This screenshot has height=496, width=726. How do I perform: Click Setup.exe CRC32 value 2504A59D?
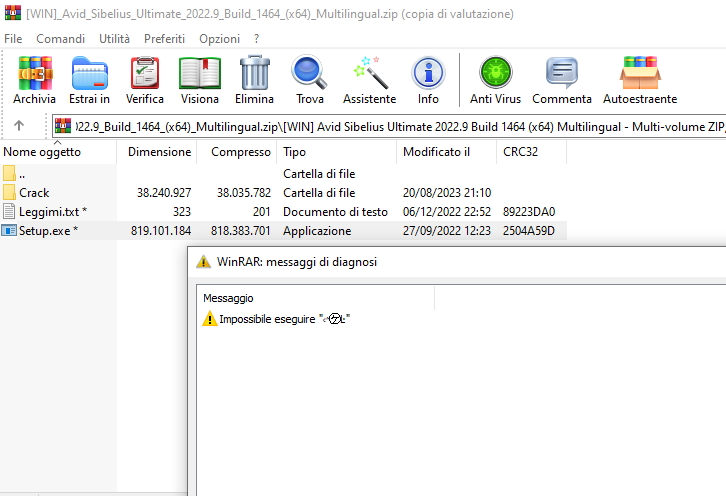[529, 231]
